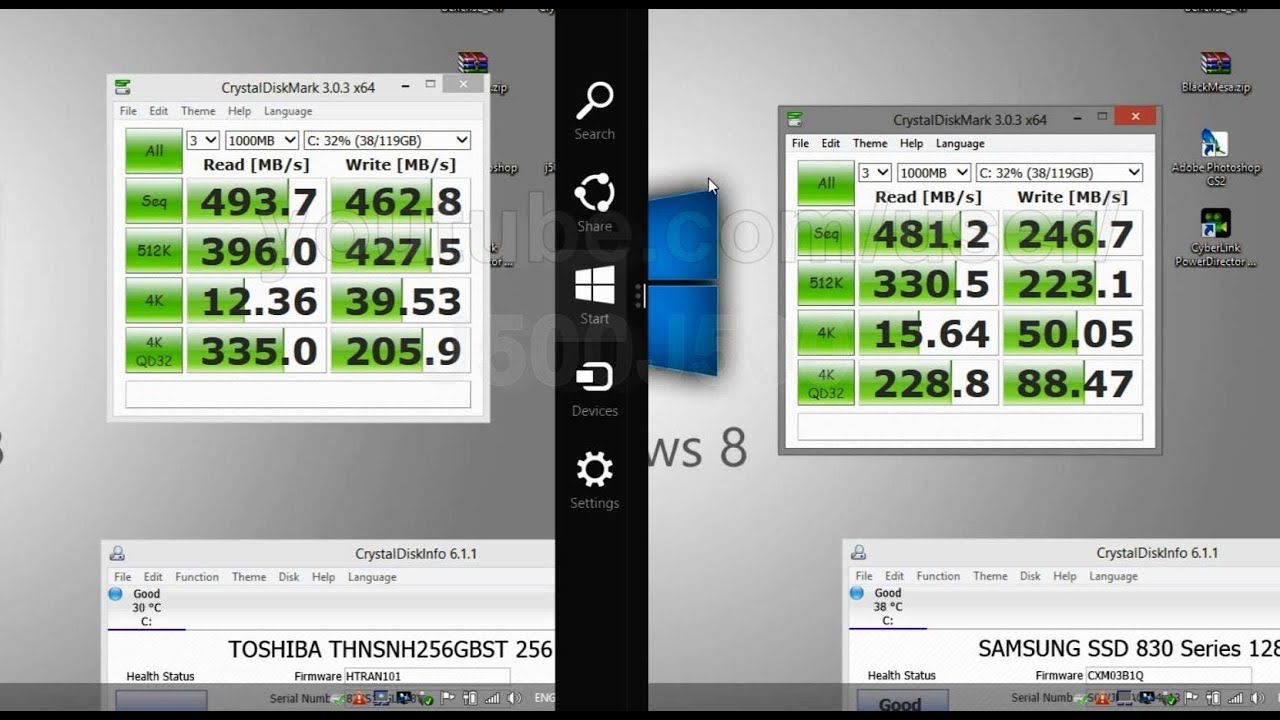
Task: Open Language menu in Samsung CrystalDiskInfo window
Action: (1113, 576)
